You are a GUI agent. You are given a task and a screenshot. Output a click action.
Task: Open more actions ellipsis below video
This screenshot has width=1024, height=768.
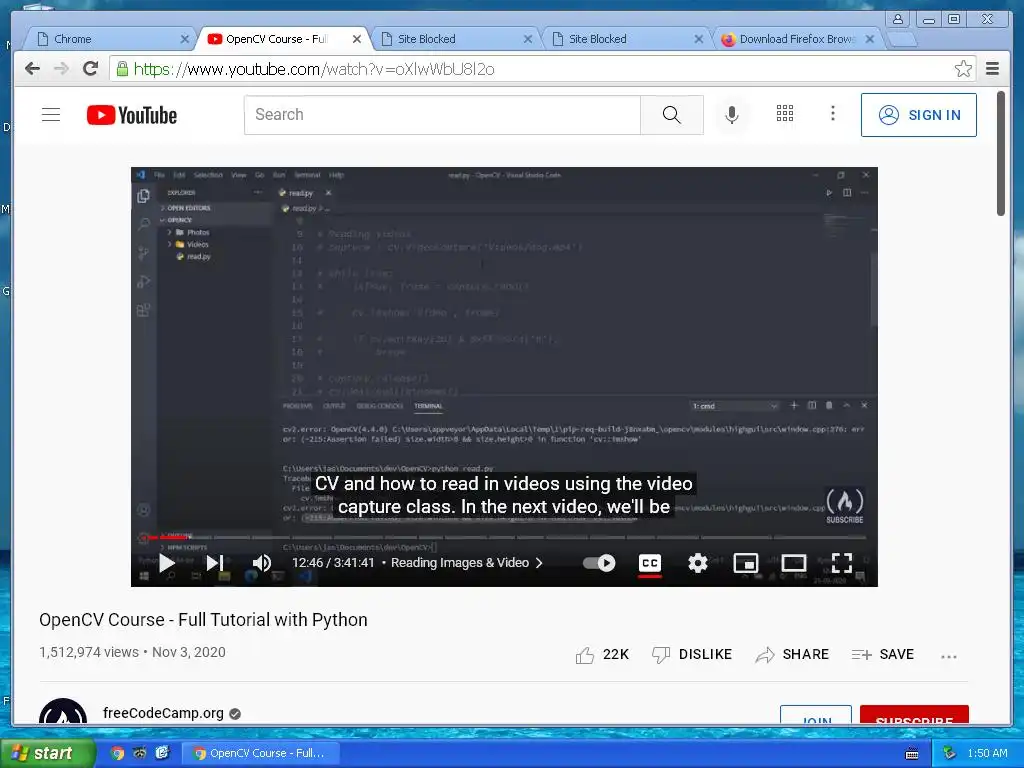948,656
